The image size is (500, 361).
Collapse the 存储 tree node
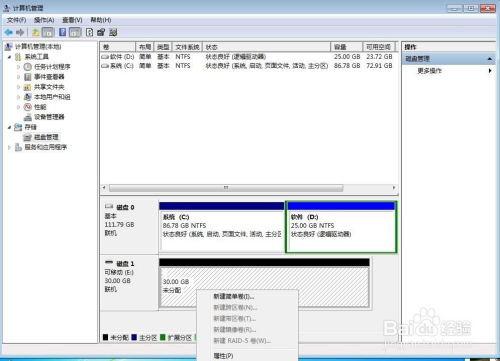pos(10,127)
